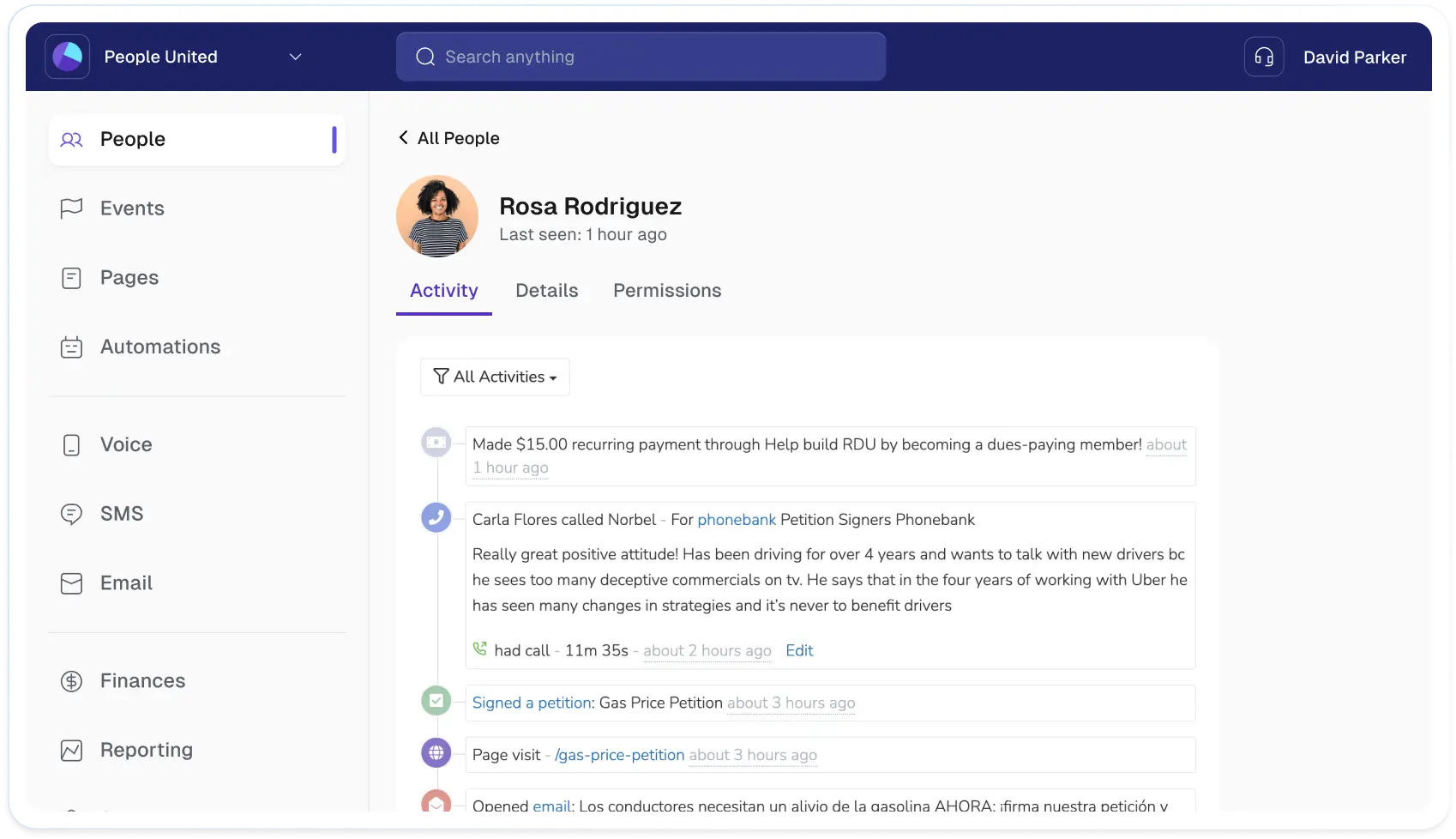Click the Email envelope icon in sidebar

71,583
